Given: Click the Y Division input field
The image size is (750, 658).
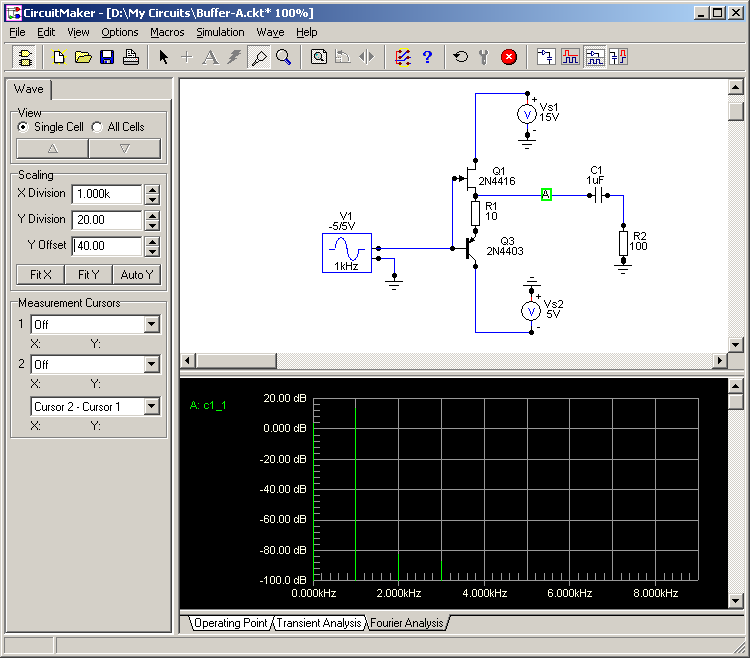Looking at the screenshot, I should click(108, 220).
